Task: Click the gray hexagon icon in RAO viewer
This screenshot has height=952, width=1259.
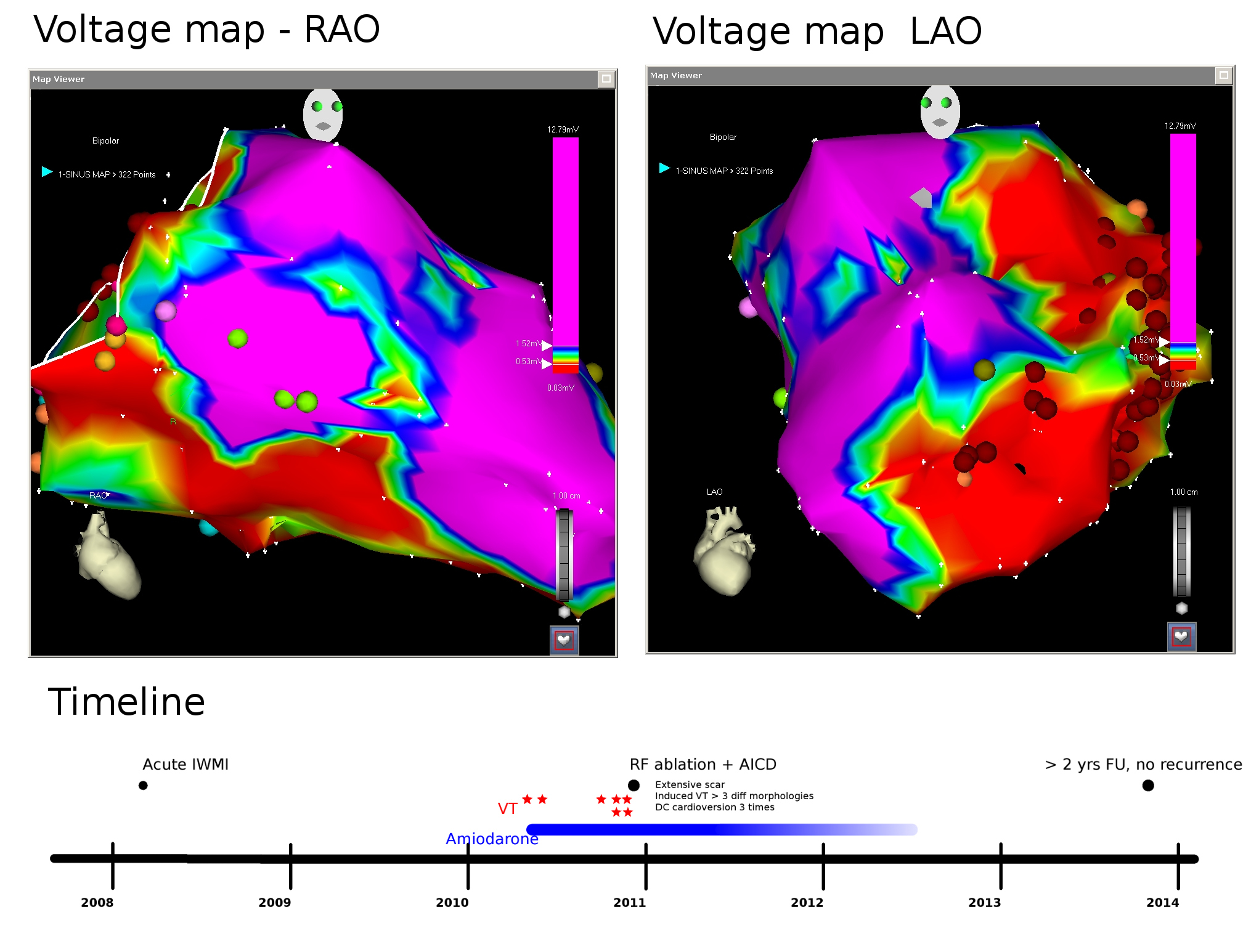Action: tap(564, 612)
